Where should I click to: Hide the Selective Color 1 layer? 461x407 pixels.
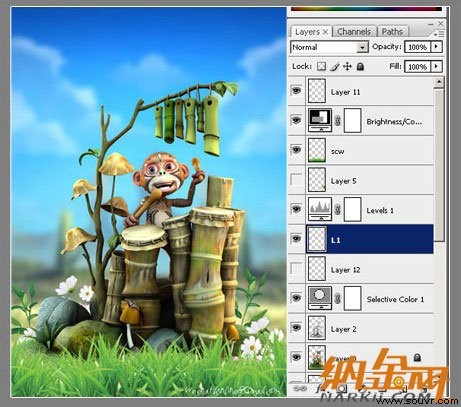[296, 298]
